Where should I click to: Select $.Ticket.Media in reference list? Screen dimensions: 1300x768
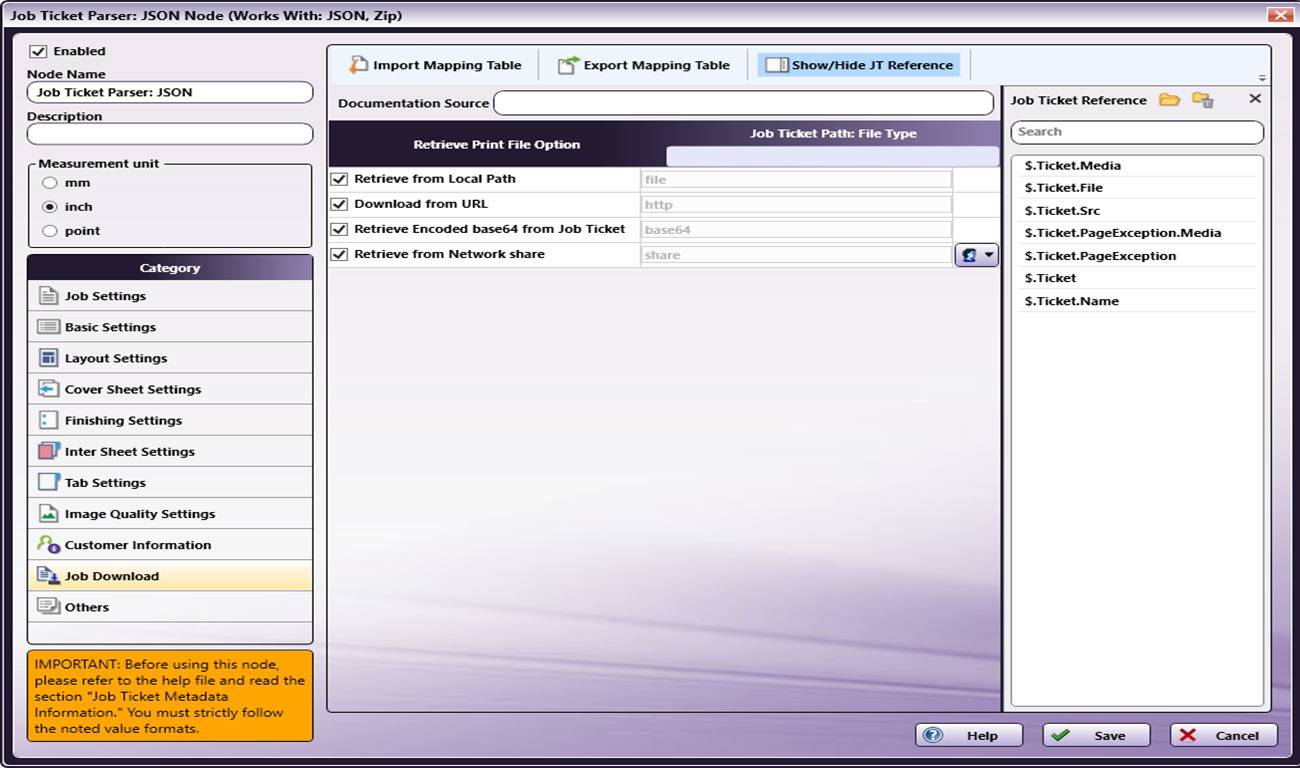click(1137, 165)
